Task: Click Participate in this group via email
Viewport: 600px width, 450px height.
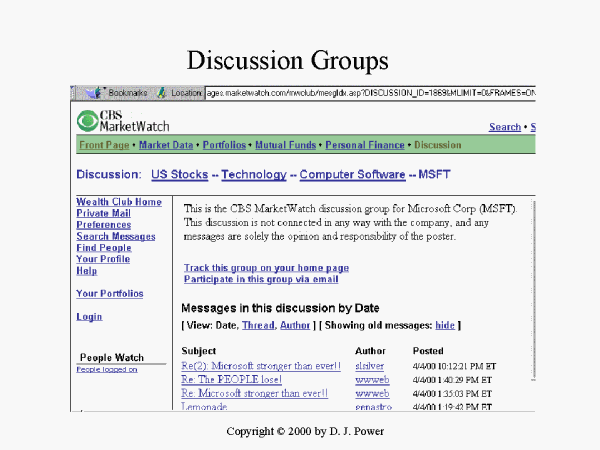Action: tap(261, 279)
